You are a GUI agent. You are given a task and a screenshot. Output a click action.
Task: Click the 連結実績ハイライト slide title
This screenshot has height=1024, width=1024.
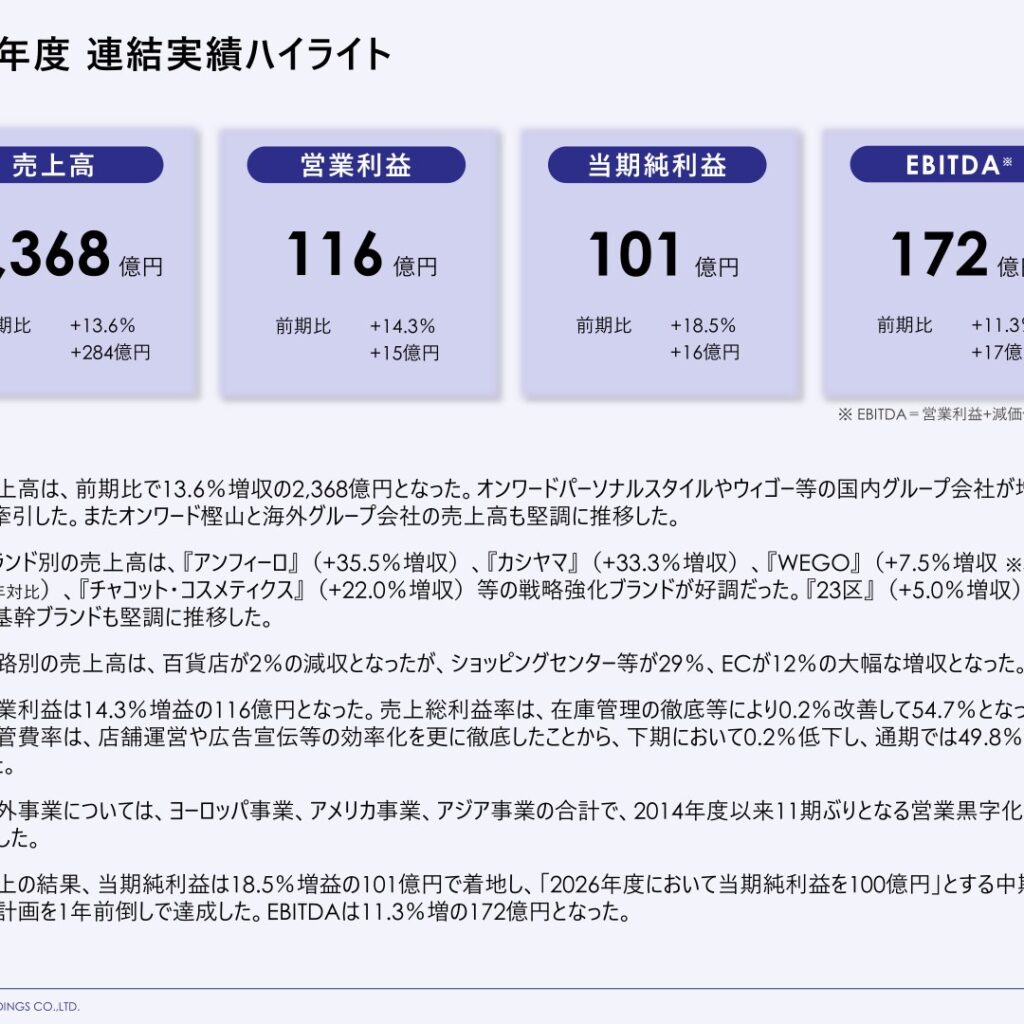[238, 54]
